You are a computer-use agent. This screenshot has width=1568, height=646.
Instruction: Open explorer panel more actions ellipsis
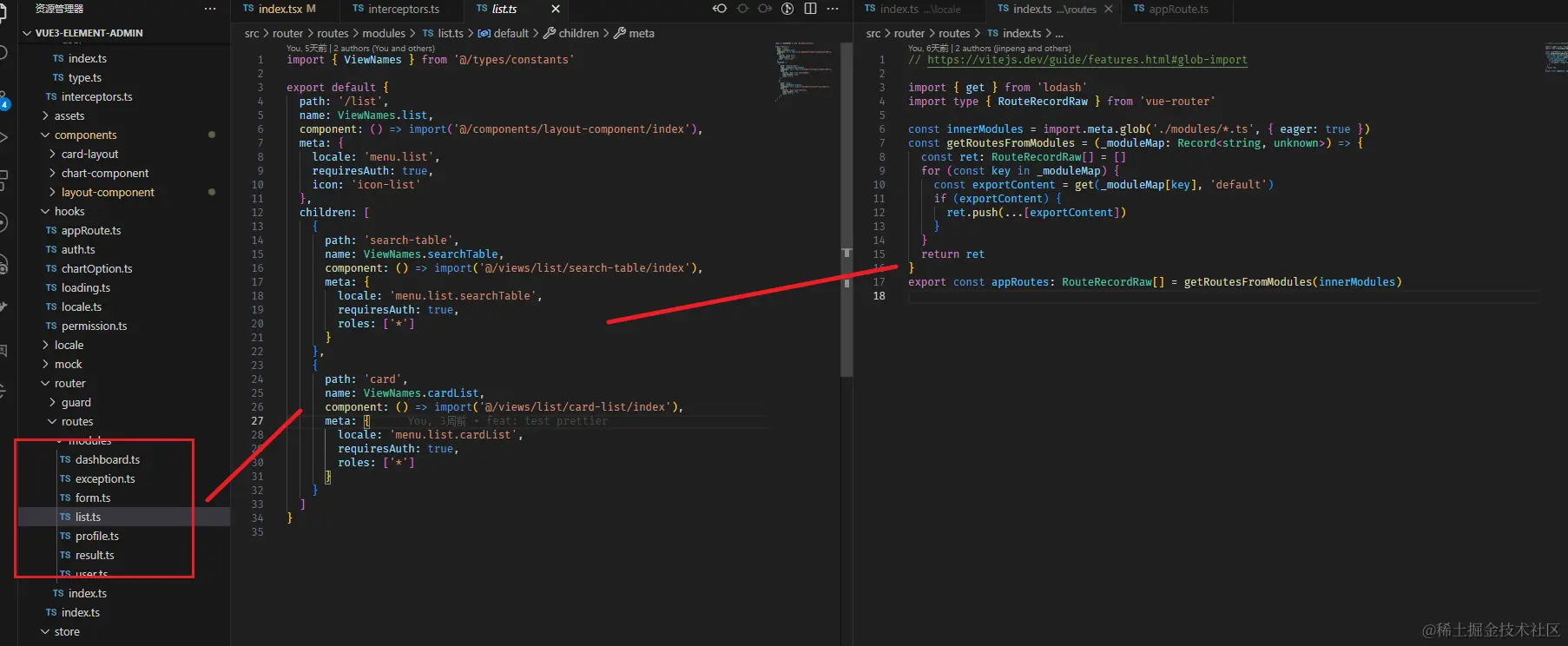coord(210,9)
